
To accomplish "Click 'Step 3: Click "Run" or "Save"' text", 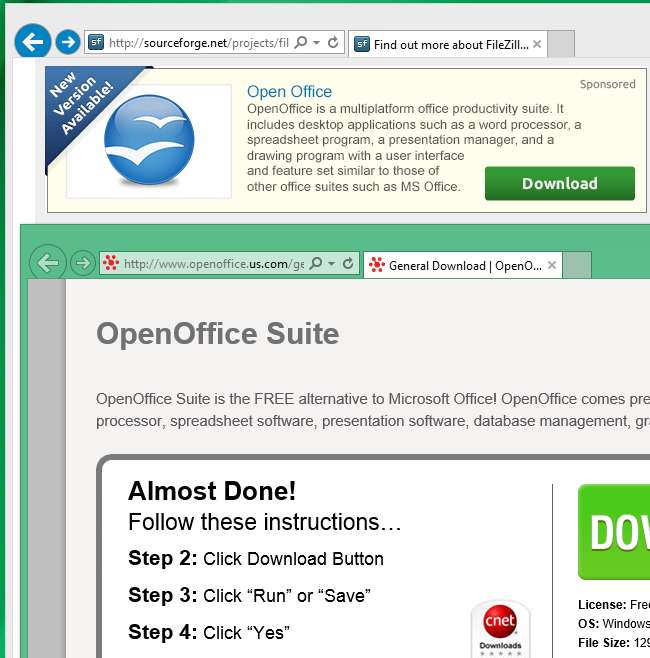I will [x=249, y=595].
